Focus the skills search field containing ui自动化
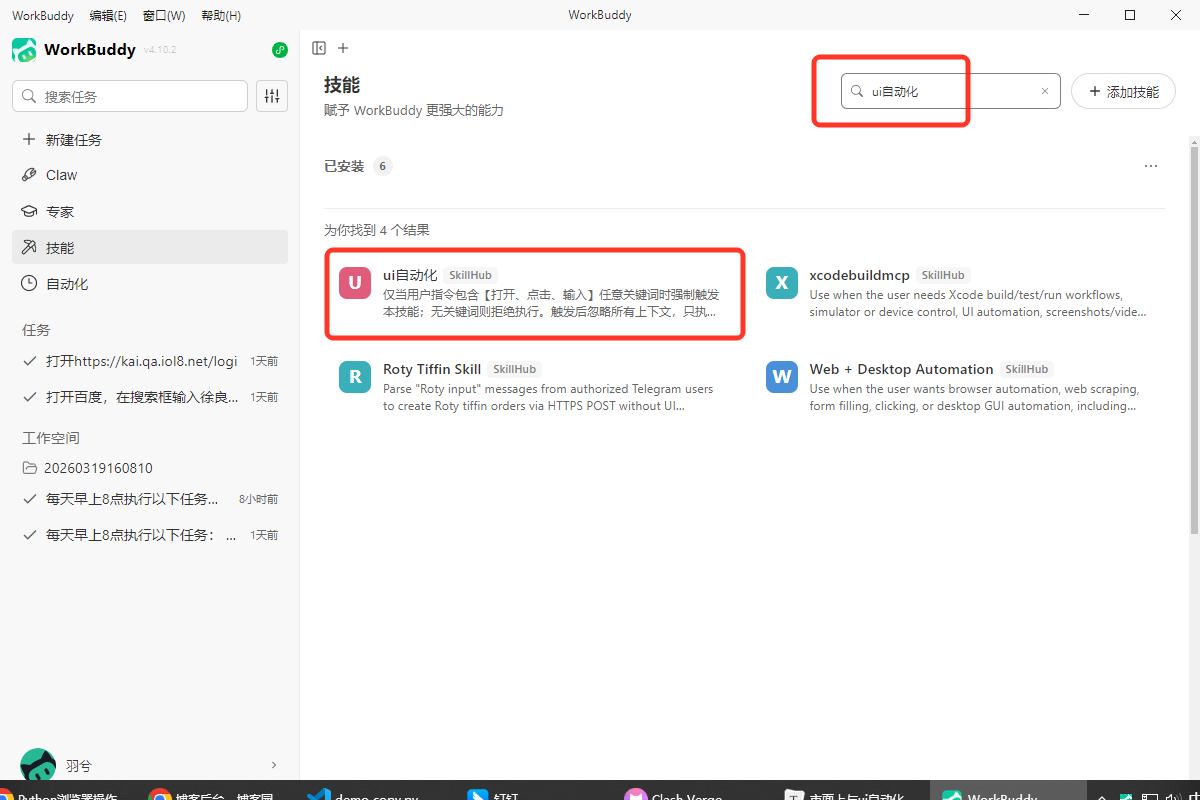 pos(951,91)
